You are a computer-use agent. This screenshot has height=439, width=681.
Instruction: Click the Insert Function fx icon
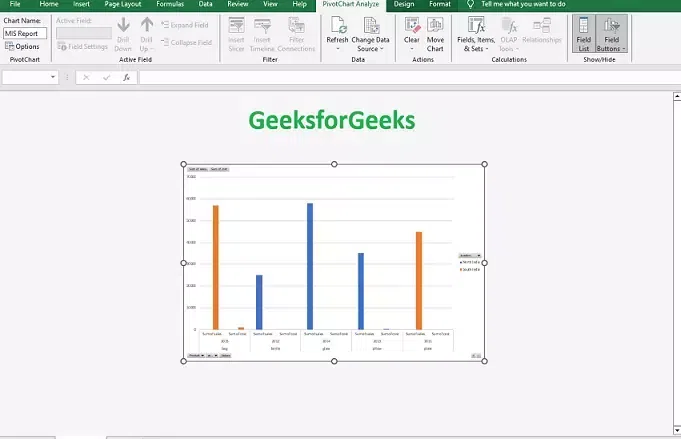126,77
